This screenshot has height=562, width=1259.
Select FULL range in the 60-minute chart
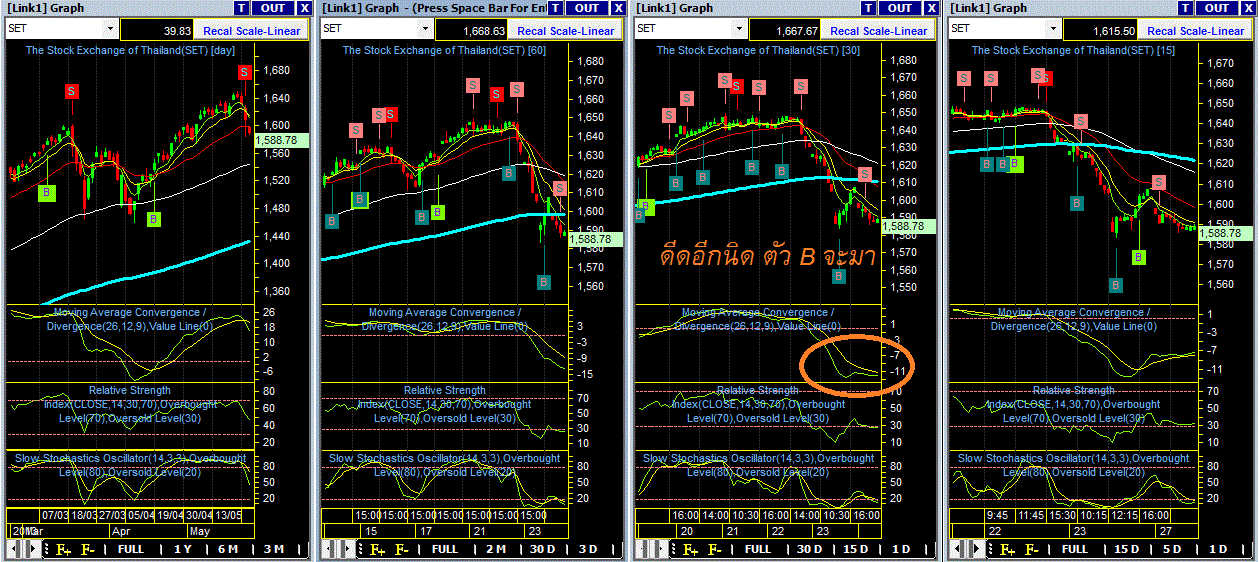tap(445, 549)
